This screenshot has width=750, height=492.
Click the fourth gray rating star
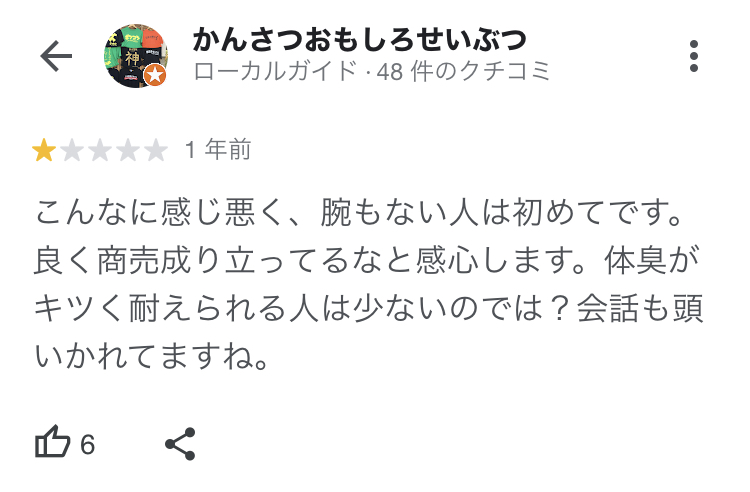128,150
